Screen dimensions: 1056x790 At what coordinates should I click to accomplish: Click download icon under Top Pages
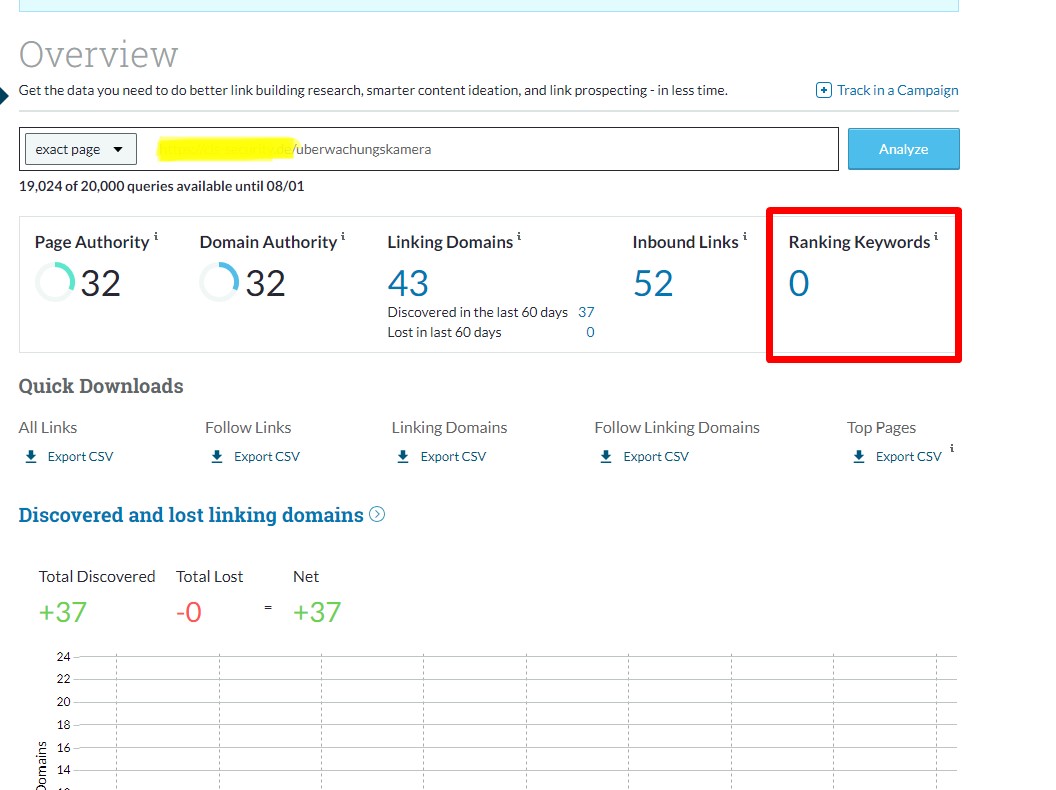tap(859, 457)
